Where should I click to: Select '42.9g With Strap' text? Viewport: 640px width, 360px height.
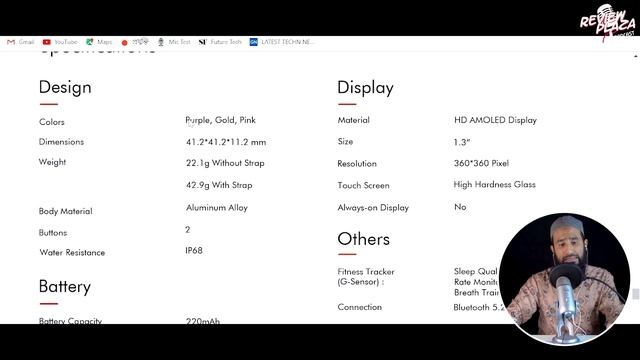(x=219, y=185)
